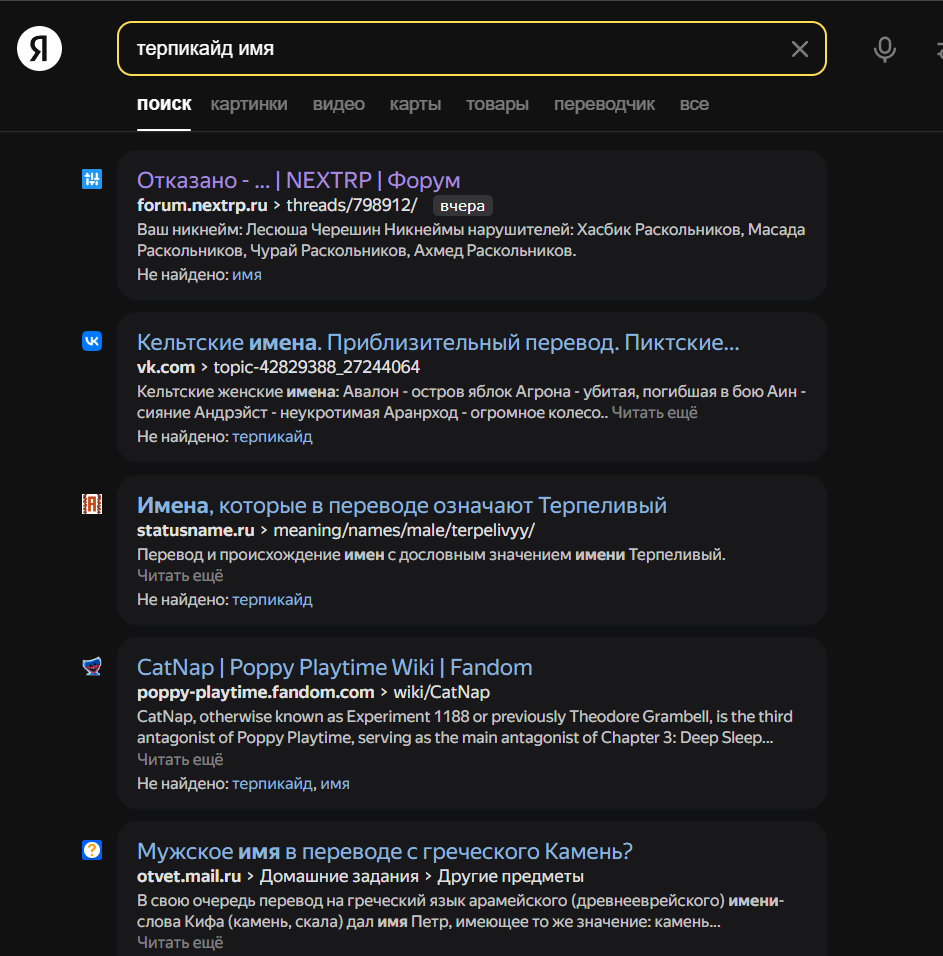Image resolution: width=943 pixels, height=956 pixels.
Task: Click the Yandex logo icon
Action: tap(40, 49)
